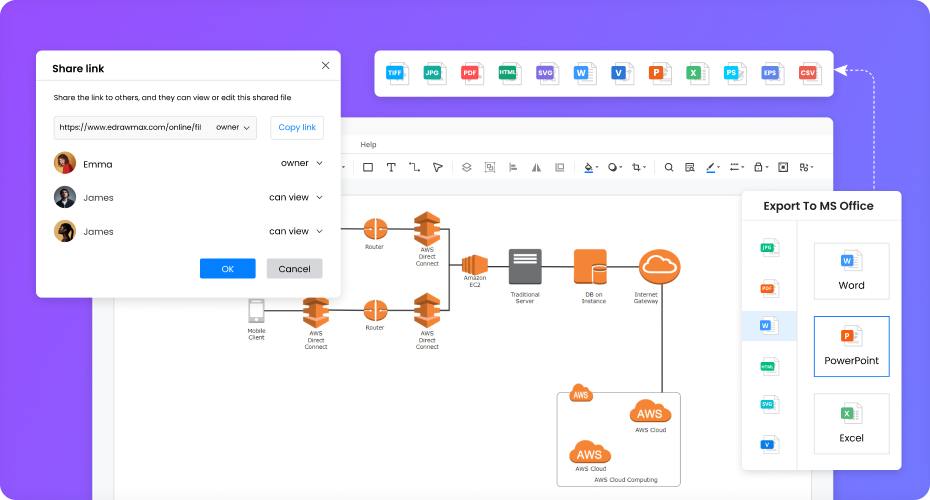Open the Help menu
This screenshot has height=500, width=930.
coord(368,145)
